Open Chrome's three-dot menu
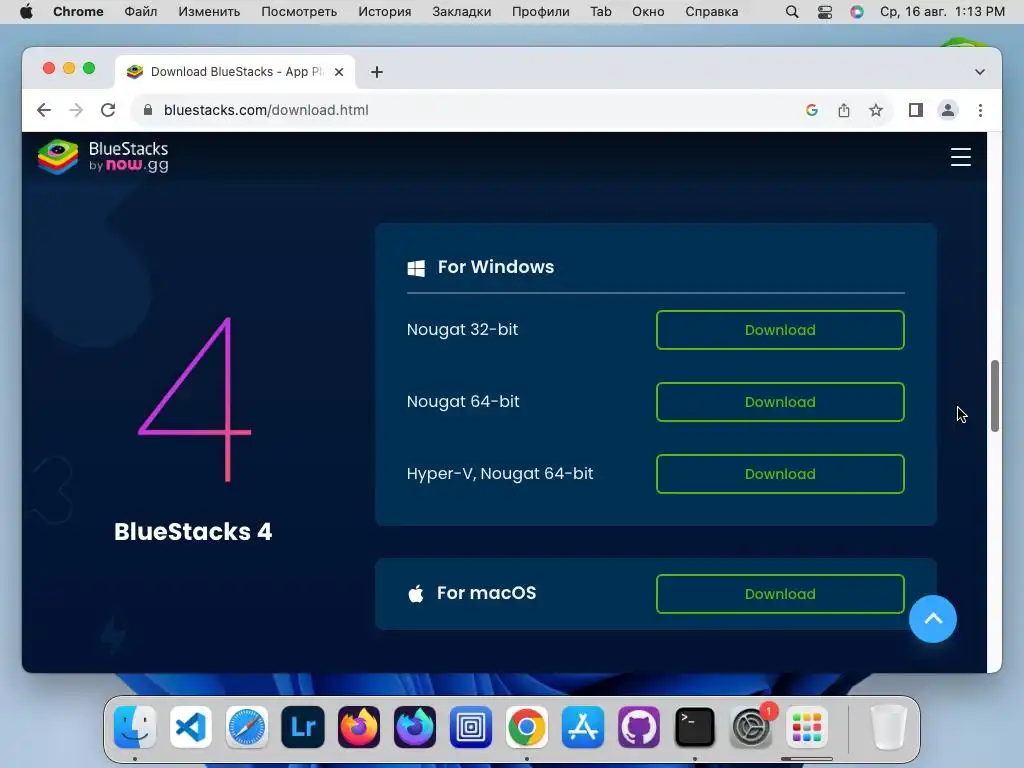This screenshot has height=768, width=1024. pyautogui.click(x=980, y=110)
